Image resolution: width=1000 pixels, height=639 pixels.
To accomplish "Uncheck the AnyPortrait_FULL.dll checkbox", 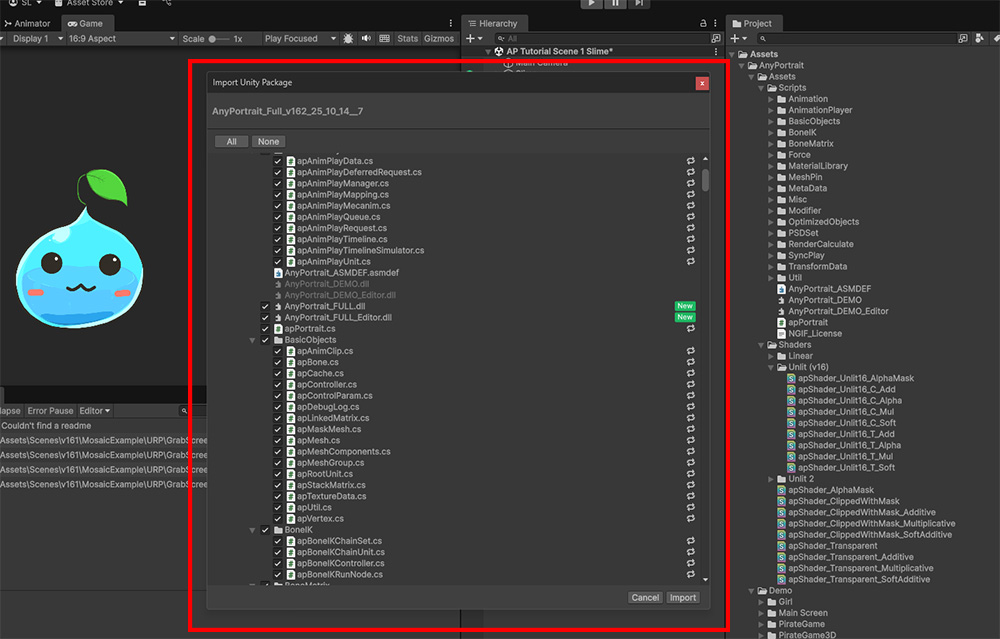I will pyautogui.click(x=265, y=306).
